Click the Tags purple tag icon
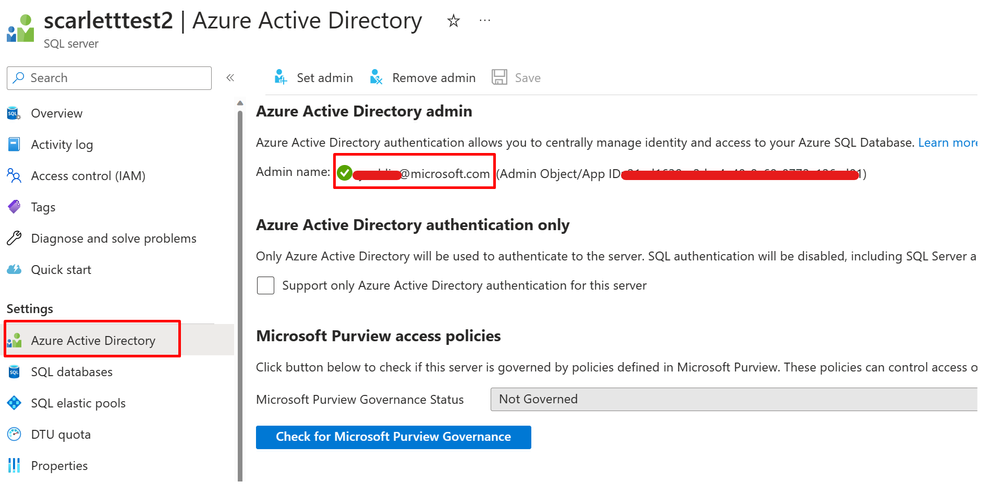 [13, 207]
